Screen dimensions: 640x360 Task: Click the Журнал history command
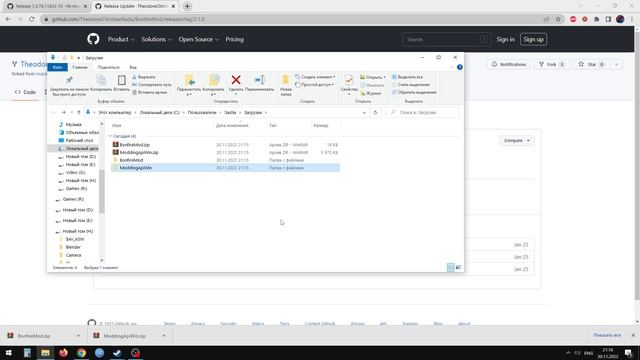[x=371, y=93]
